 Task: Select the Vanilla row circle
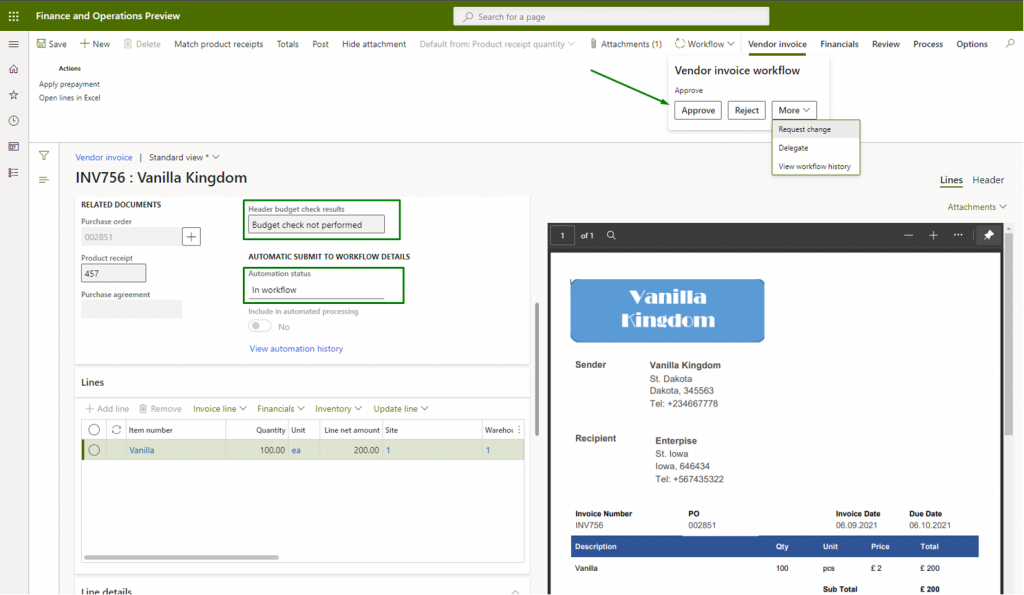pos(94,450)
